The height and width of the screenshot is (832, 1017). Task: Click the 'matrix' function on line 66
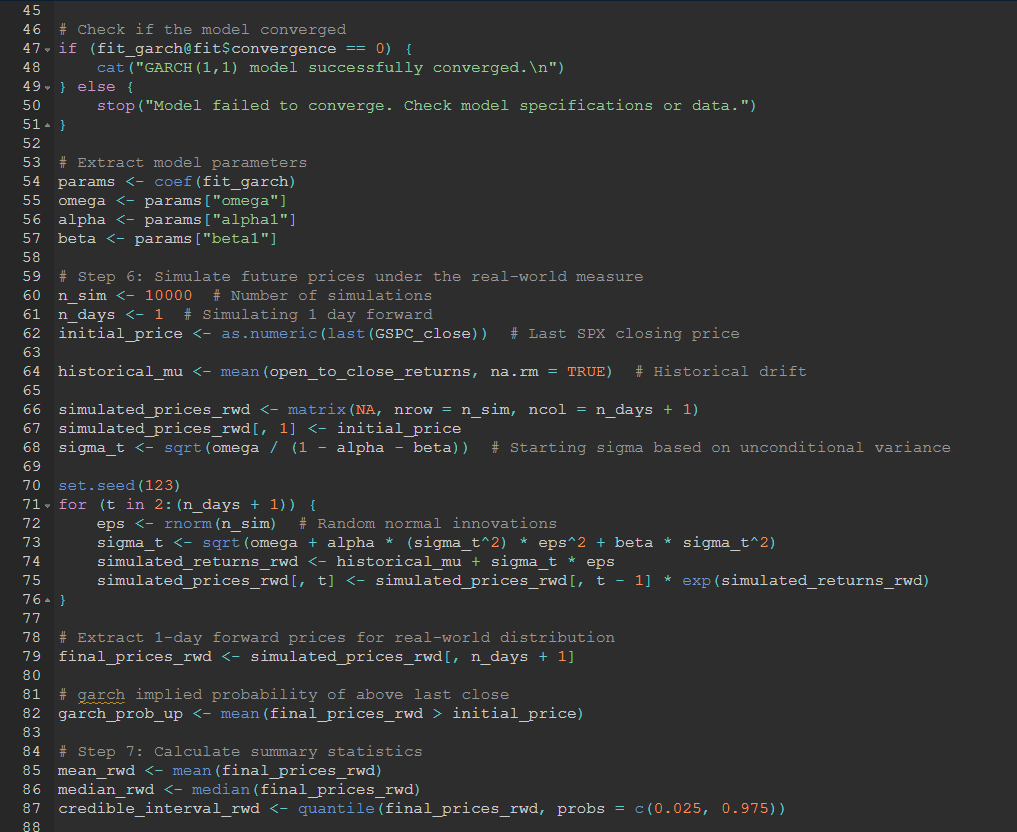click(317, 410)
